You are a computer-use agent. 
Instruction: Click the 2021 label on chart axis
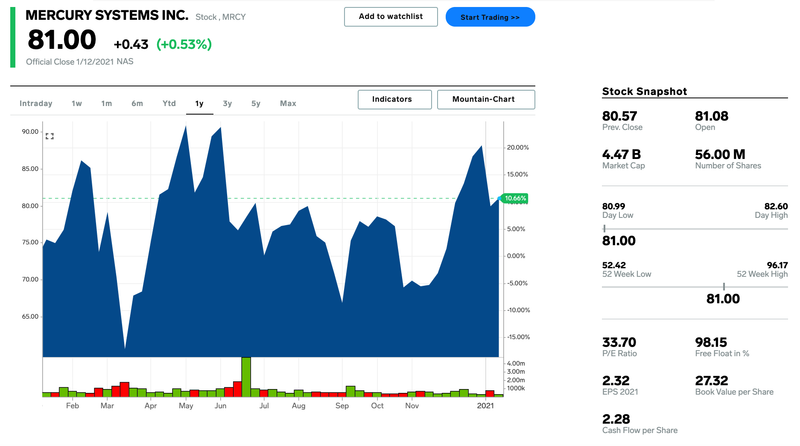pos(485,406)
